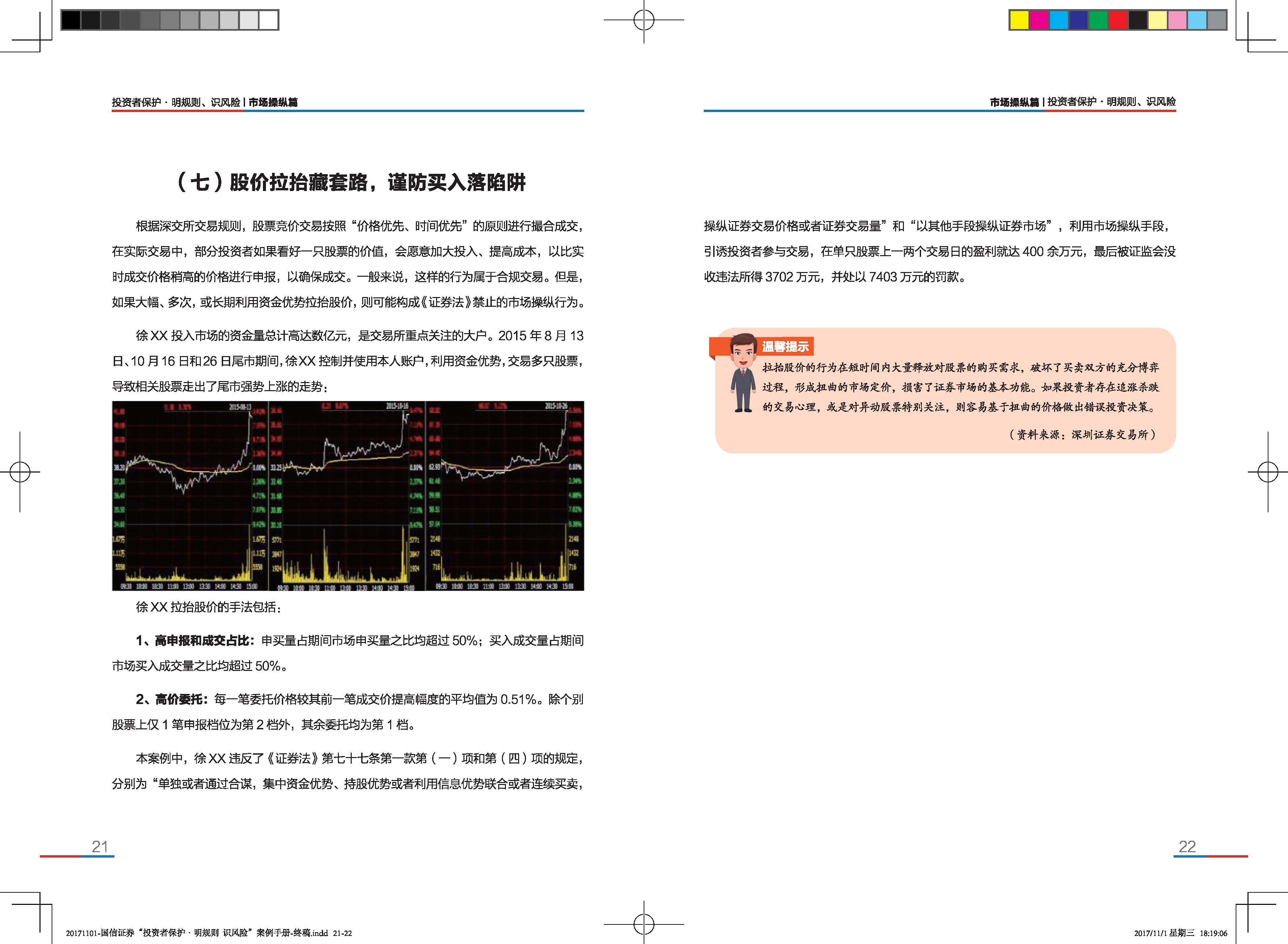The height and width of the screenshot is (944, 1288).
Task: Click the magenta swatch in the color bar
Action: tap(1040, 20)
